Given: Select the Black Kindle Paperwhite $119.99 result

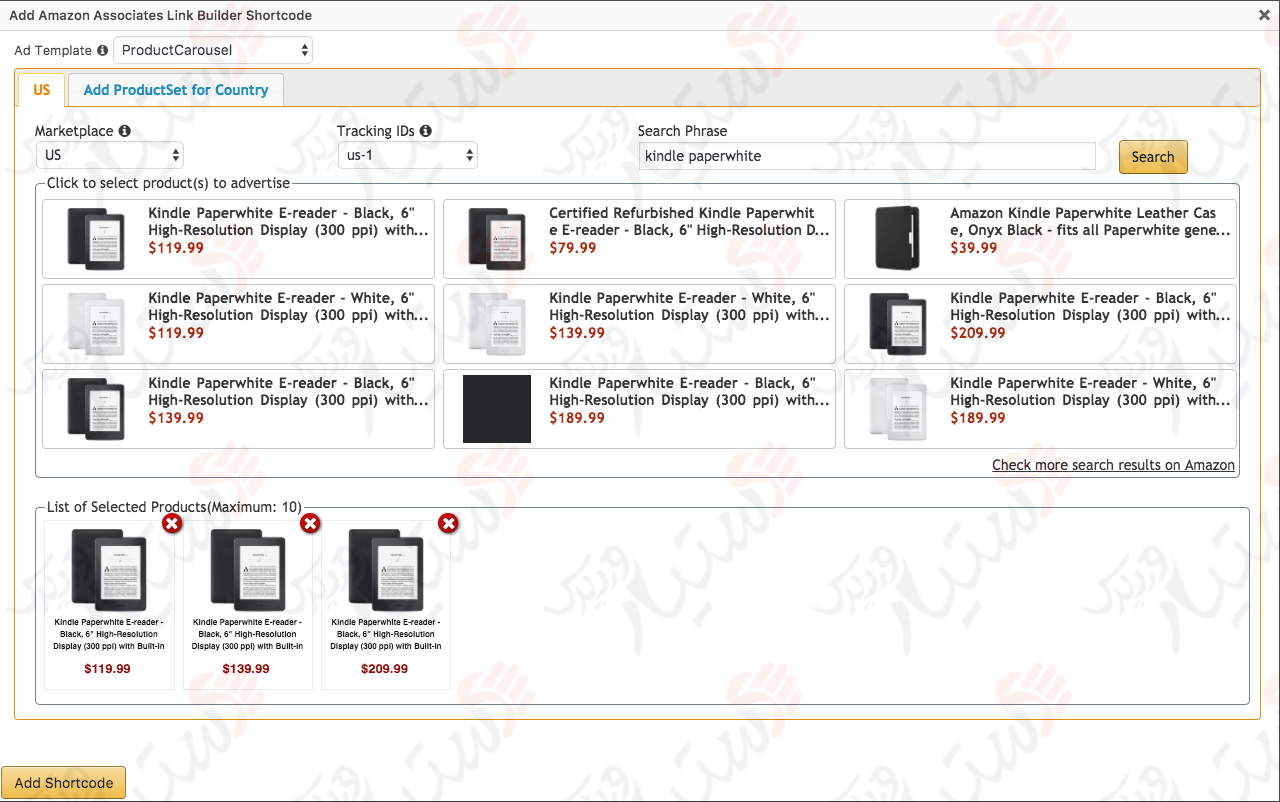Looking at the screenshot, I should 238,239.
